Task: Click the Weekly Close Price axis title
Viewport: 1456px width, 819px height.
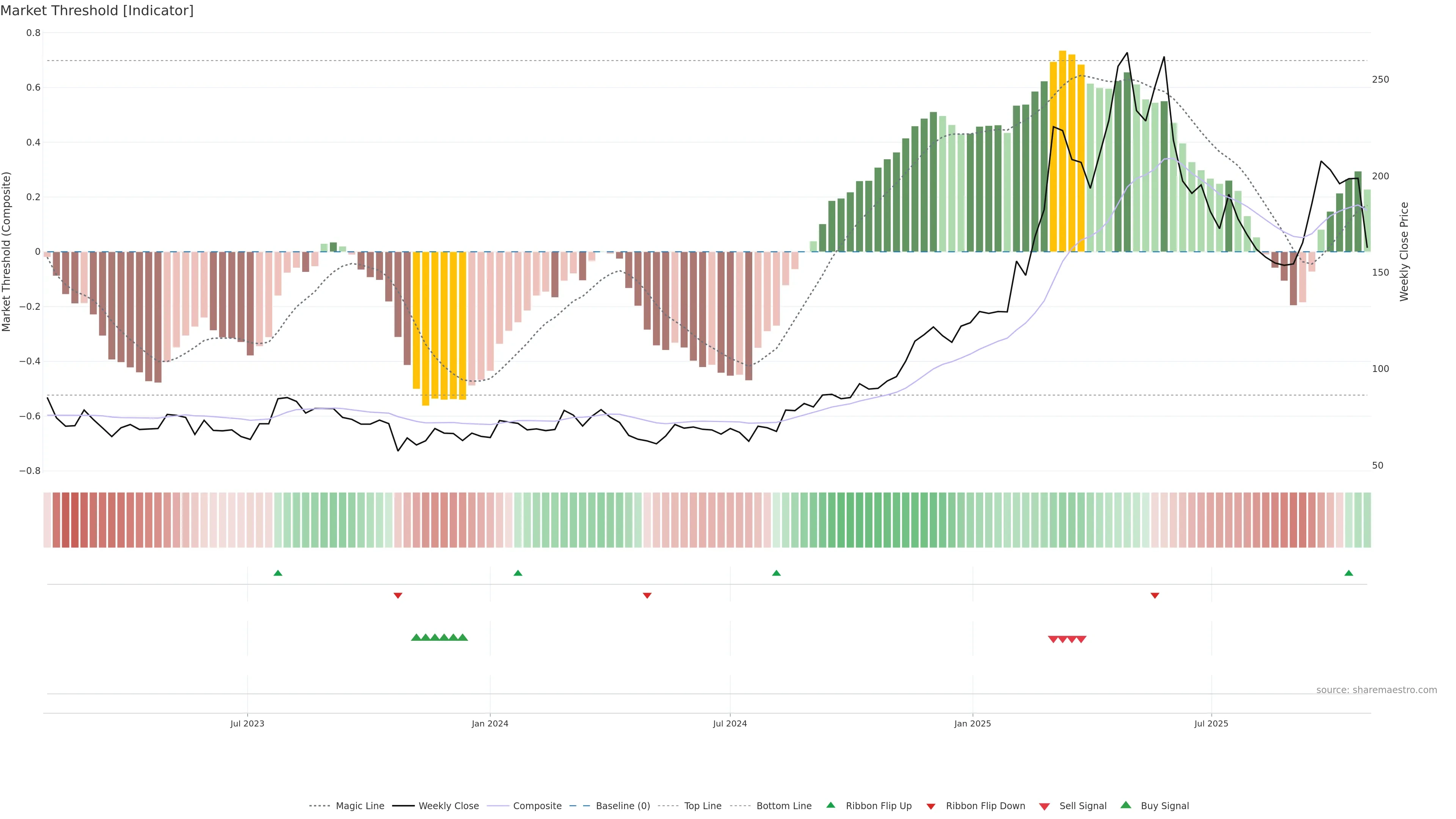Action: tap(1404, 251)
